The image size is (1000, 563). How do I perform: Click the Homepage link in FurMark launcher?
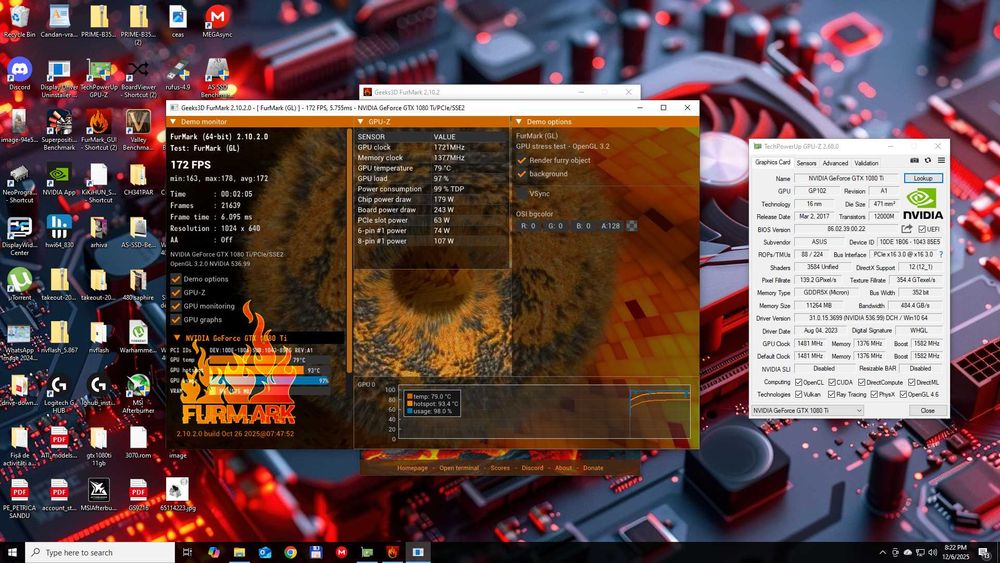tap(412, 468)
